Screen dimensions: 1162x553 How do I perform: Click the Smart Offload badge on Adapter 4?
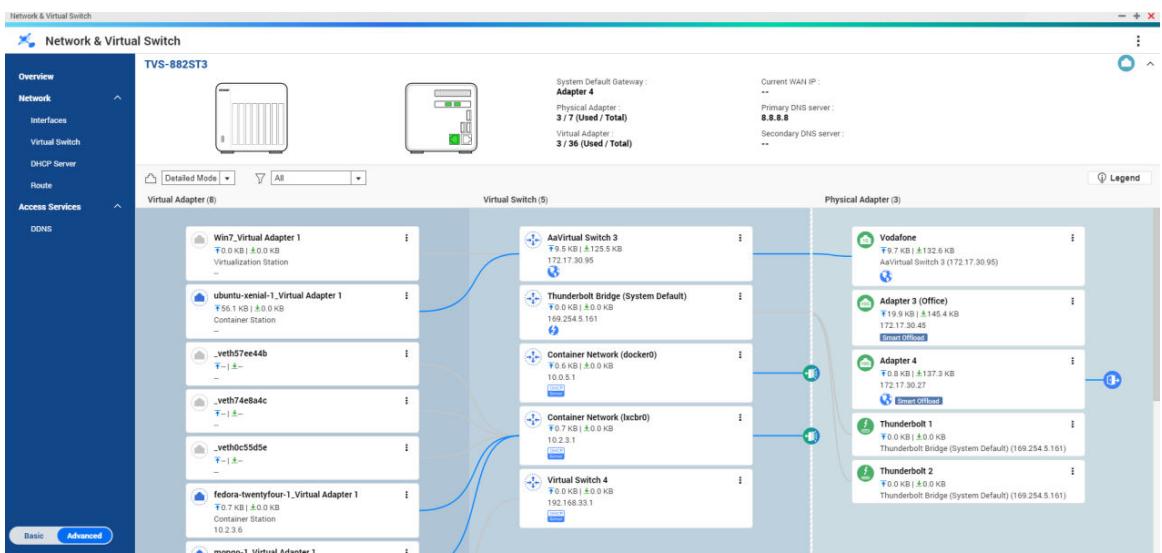tap(918, 401)
